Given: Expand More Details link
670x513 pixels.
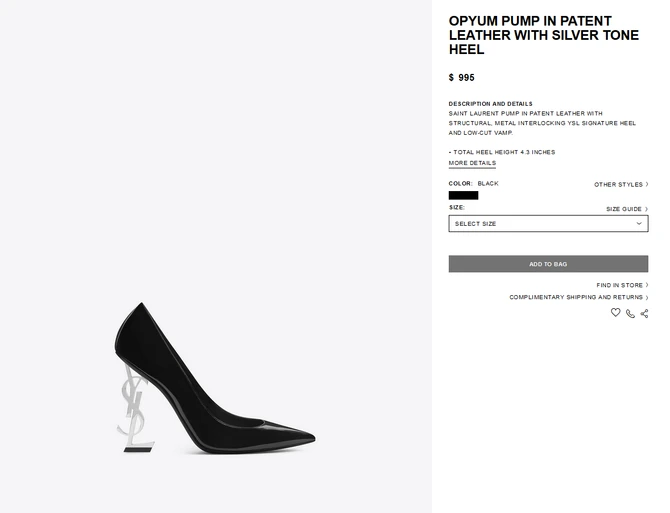Looking at the screenshot, I should click(x=472, y=163).
